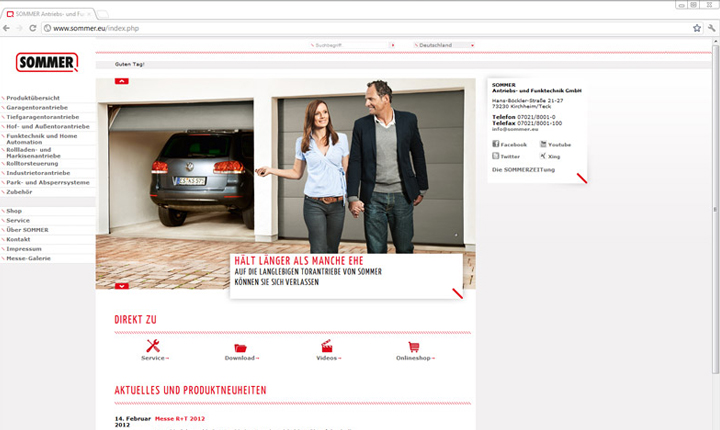Screen dimensions: 720x430
Task: Open the Service tools icon
Action: (x=153, y=346)
